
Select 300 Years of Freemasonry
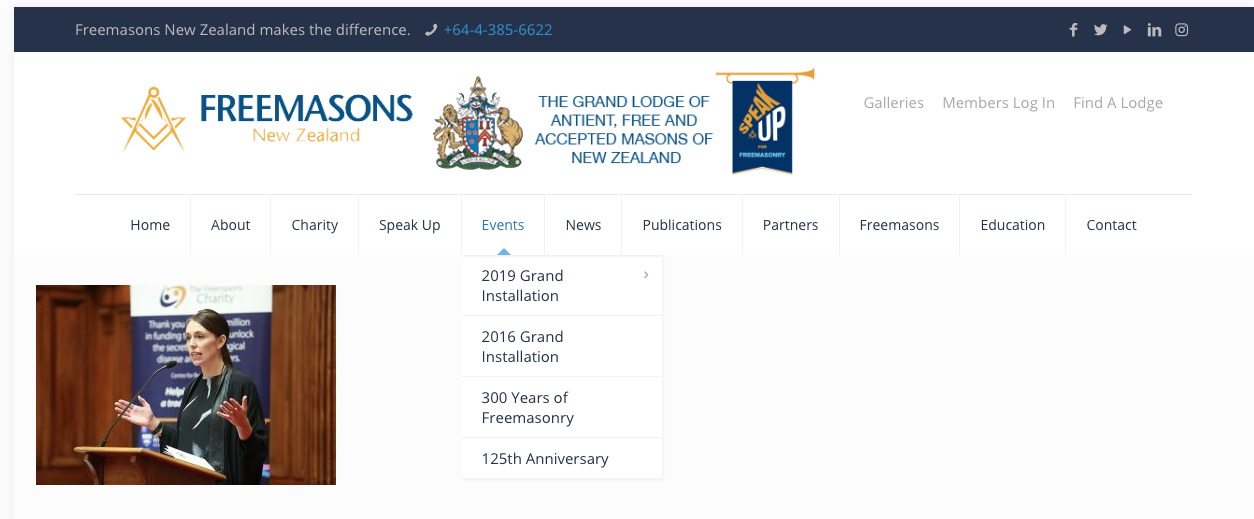coord(561,408)
